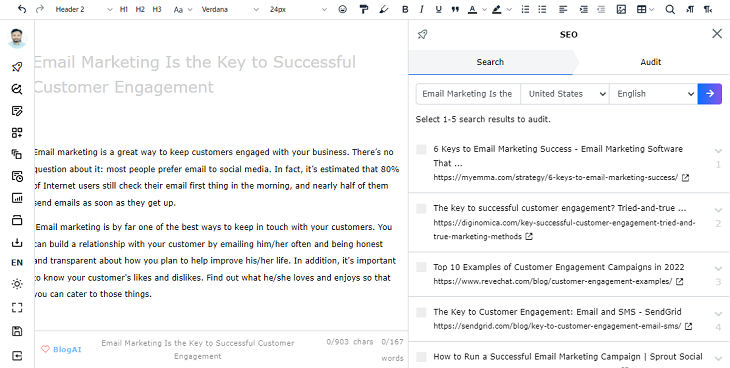The image size is (730, 368).
Task: Select the format painter tool
Action: [364, 9]
